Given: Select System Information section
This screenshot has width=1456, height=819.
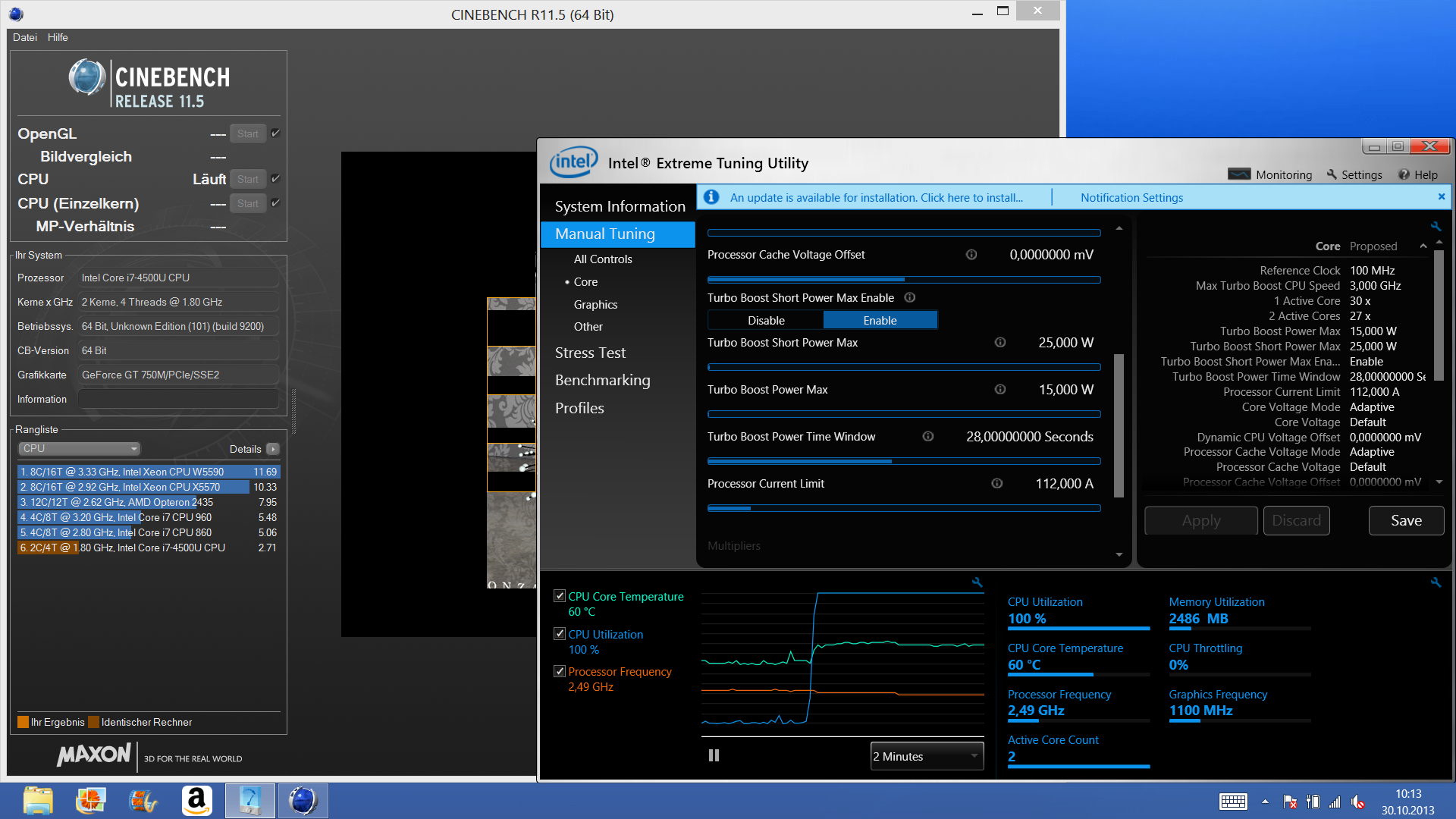Looking at the screenshot, I should coord(620,206).
